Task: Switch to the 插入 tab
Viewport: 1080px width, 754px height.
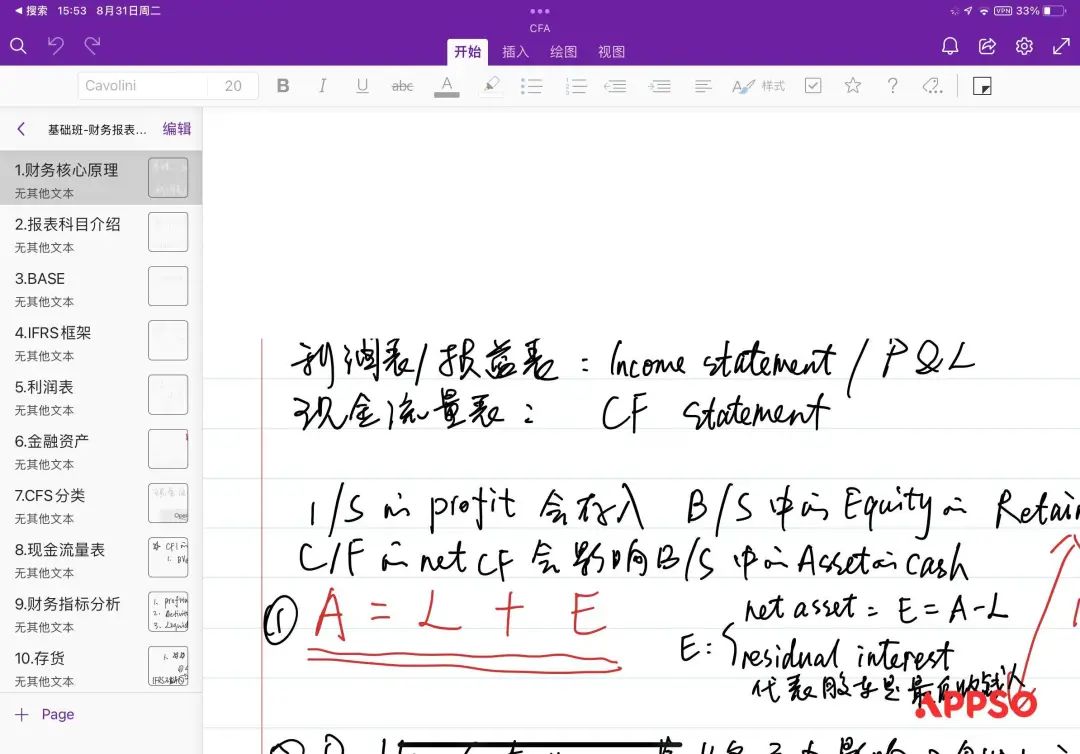Action: [x=515, y=52]
